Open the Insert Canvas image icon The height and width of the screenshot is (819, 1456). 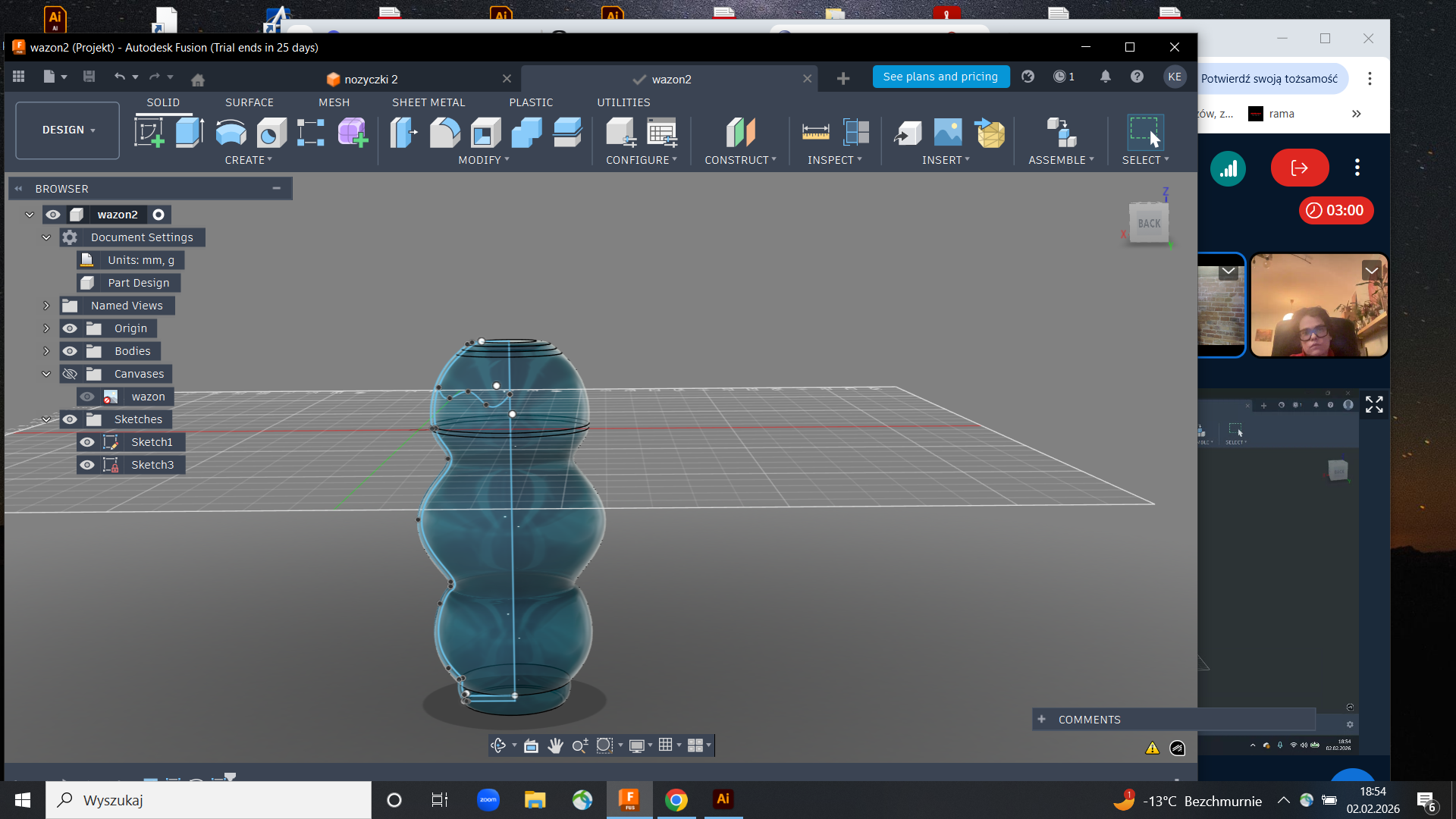(x=948, y=132)
